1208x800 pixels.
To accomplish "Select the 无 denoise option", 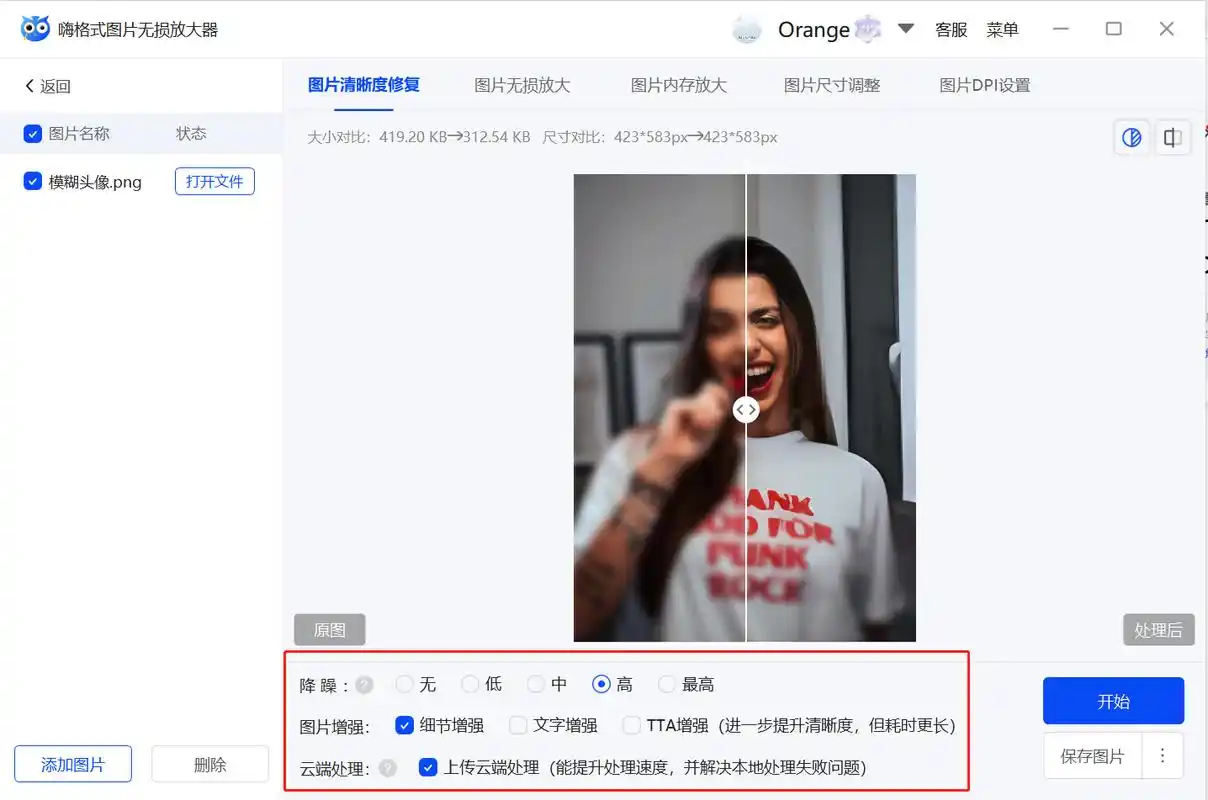I will point(403,684).
